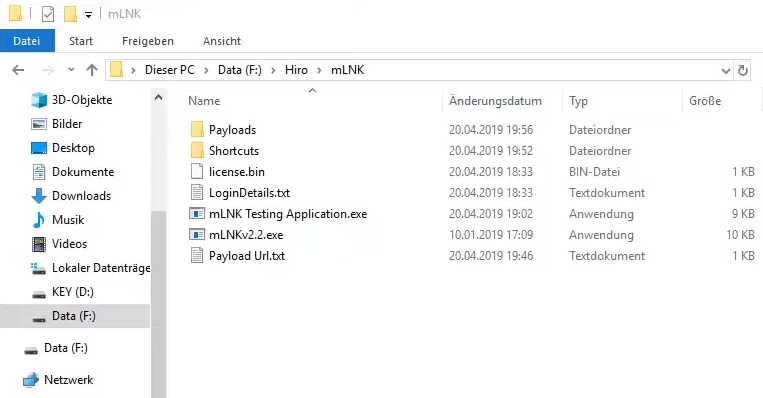This screenshot has width=763, height=398.
Task: Click the folder icon in address bar
Action: click(116, 70)
